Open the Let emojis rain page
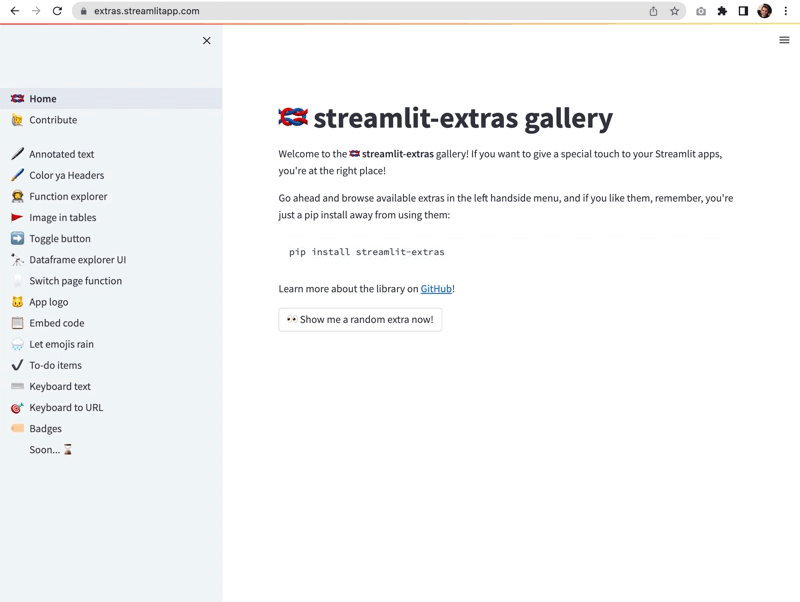 point(61,344)
